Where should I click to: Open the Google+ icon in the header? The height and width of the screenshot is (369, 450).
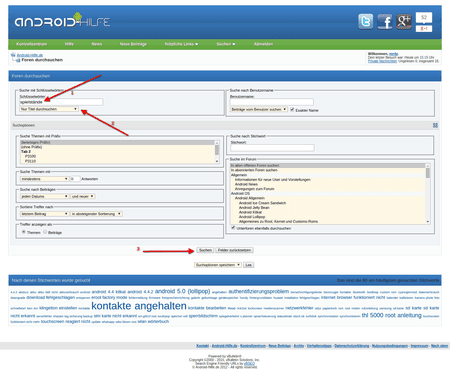(404, 22)
